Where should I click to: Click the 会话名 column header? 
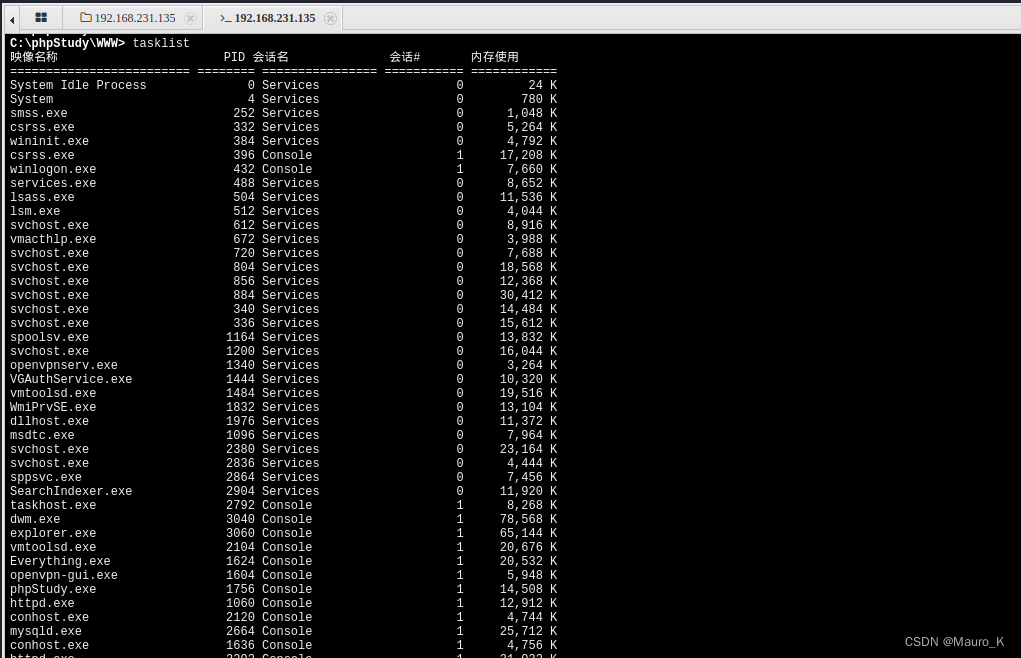tap(270, 57)
